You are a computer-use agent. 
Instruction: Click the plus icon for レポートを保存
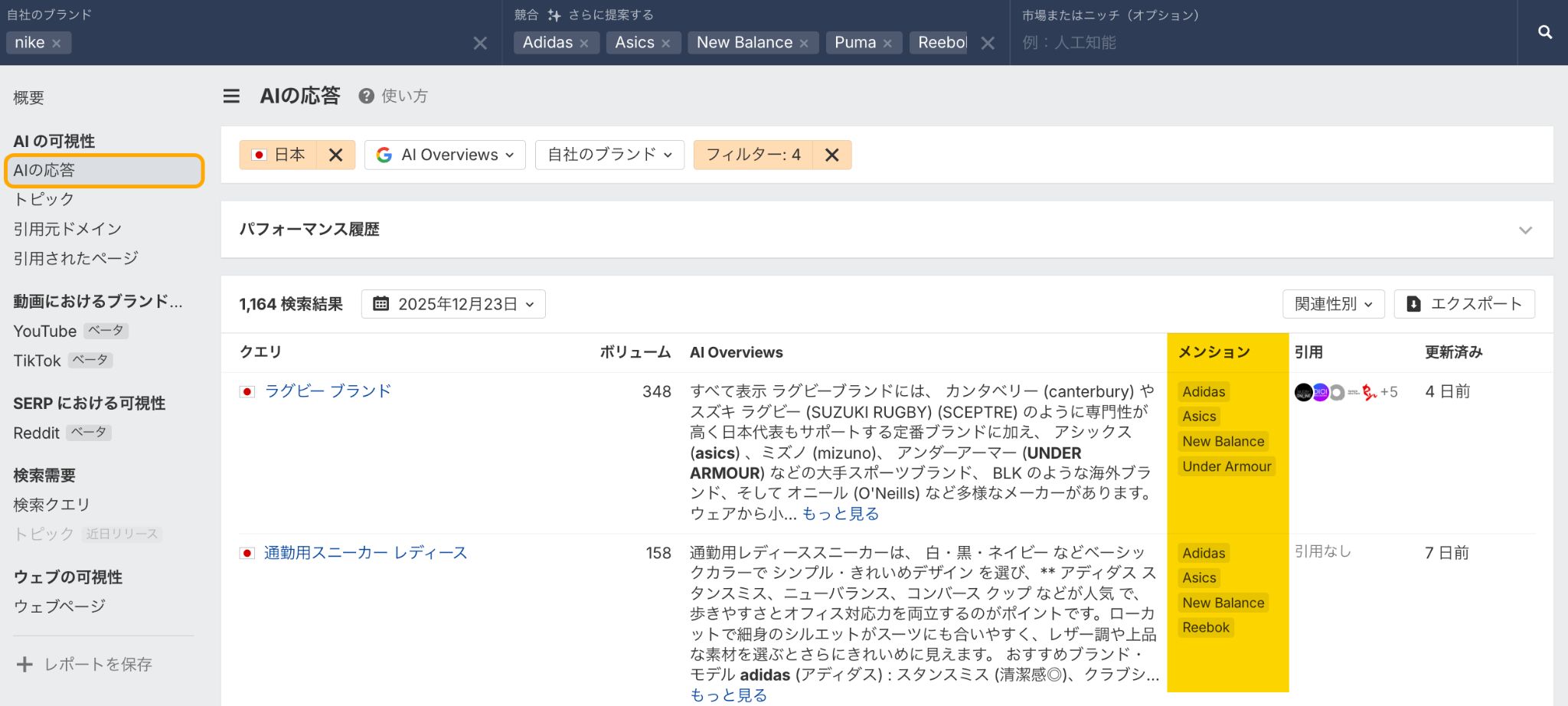[x=24, y=664]
